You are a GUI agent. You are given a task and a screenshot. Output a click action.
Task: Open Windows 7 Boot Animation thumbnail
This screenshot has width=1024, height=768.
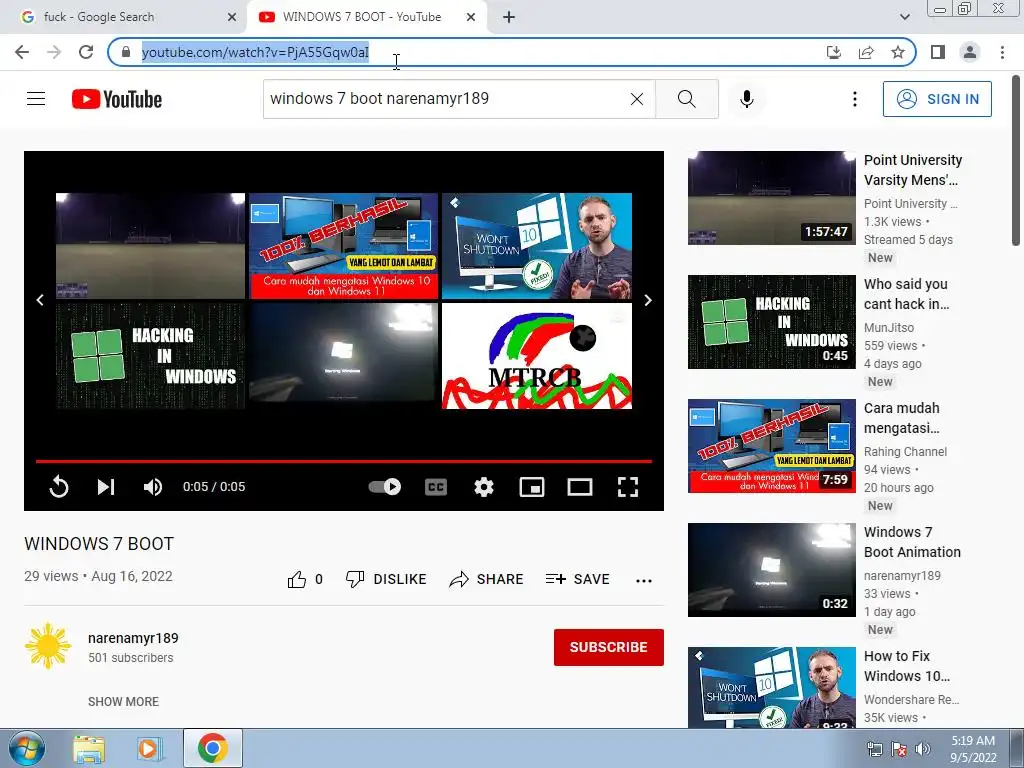772,570
